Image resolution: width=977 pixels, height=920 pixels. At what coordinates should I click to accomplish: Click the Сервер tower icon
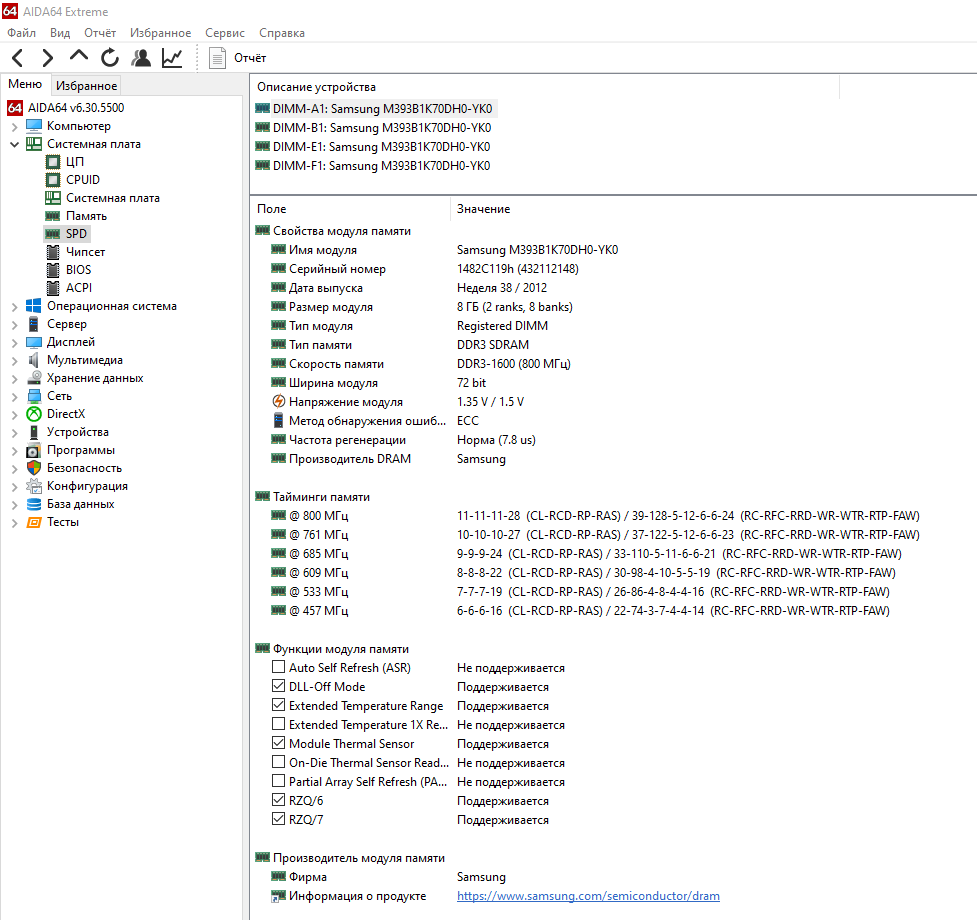(x=34, y=324)
